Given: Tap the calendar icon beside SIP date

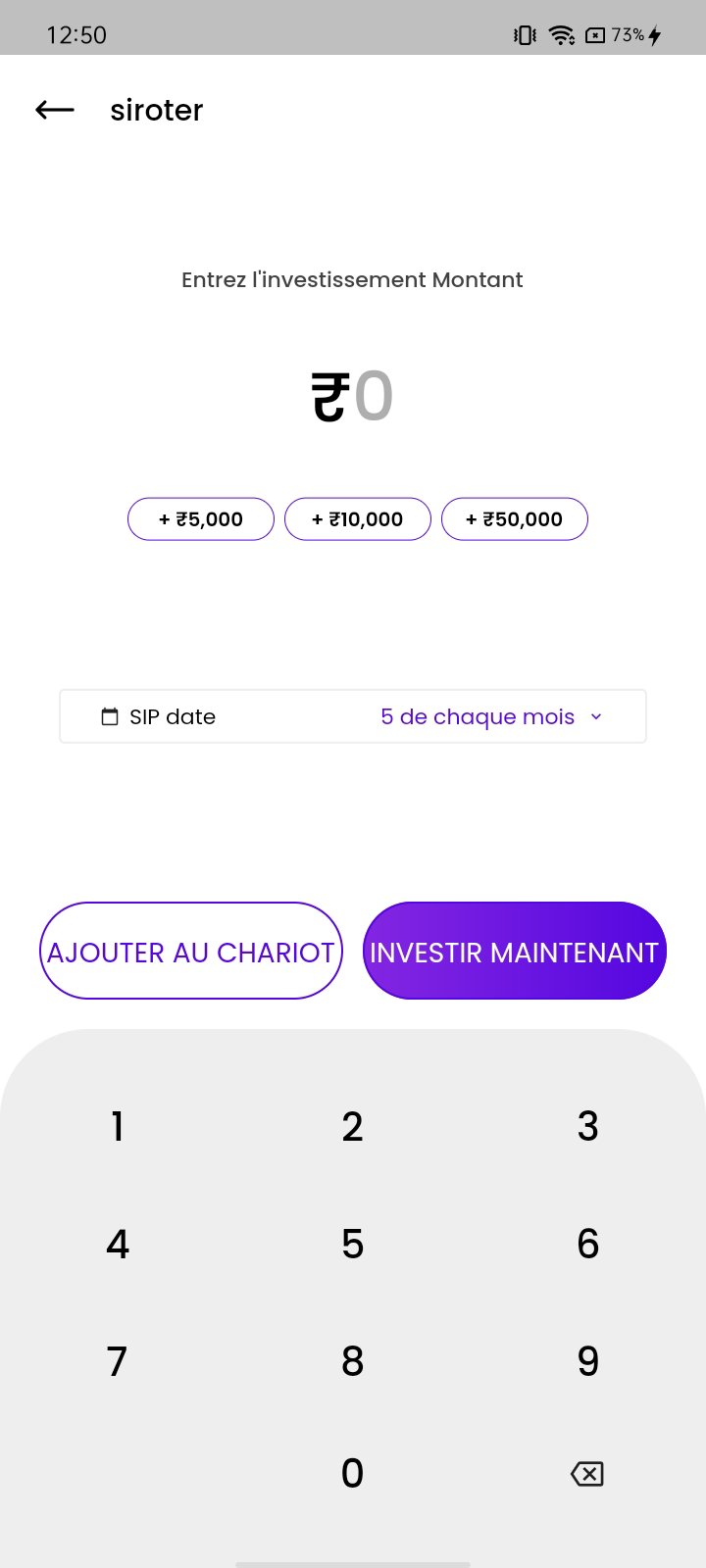Looking at the screenshot, I should [x=110, y=716].
